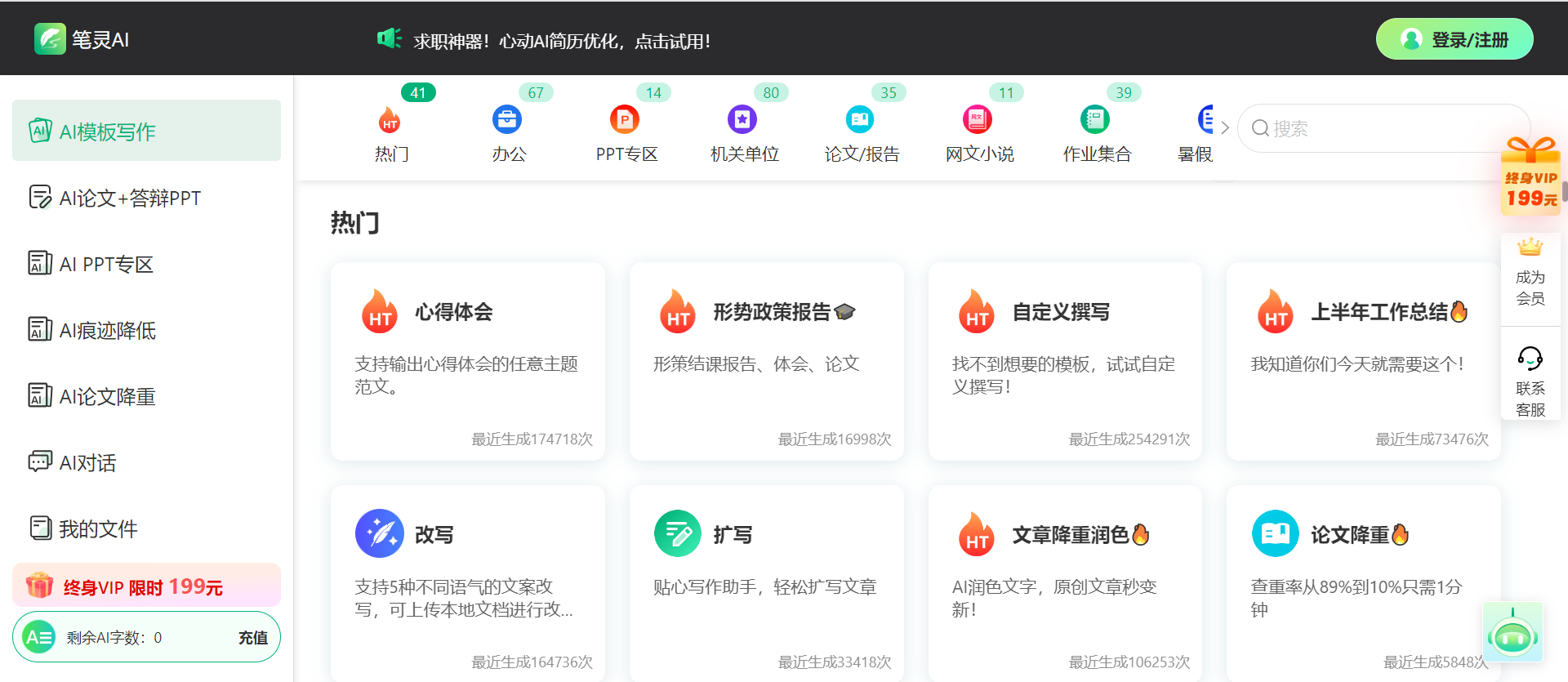Click 我知道你们今天就需要这个 description text

pyautogui.click(x=1358, y=364)
